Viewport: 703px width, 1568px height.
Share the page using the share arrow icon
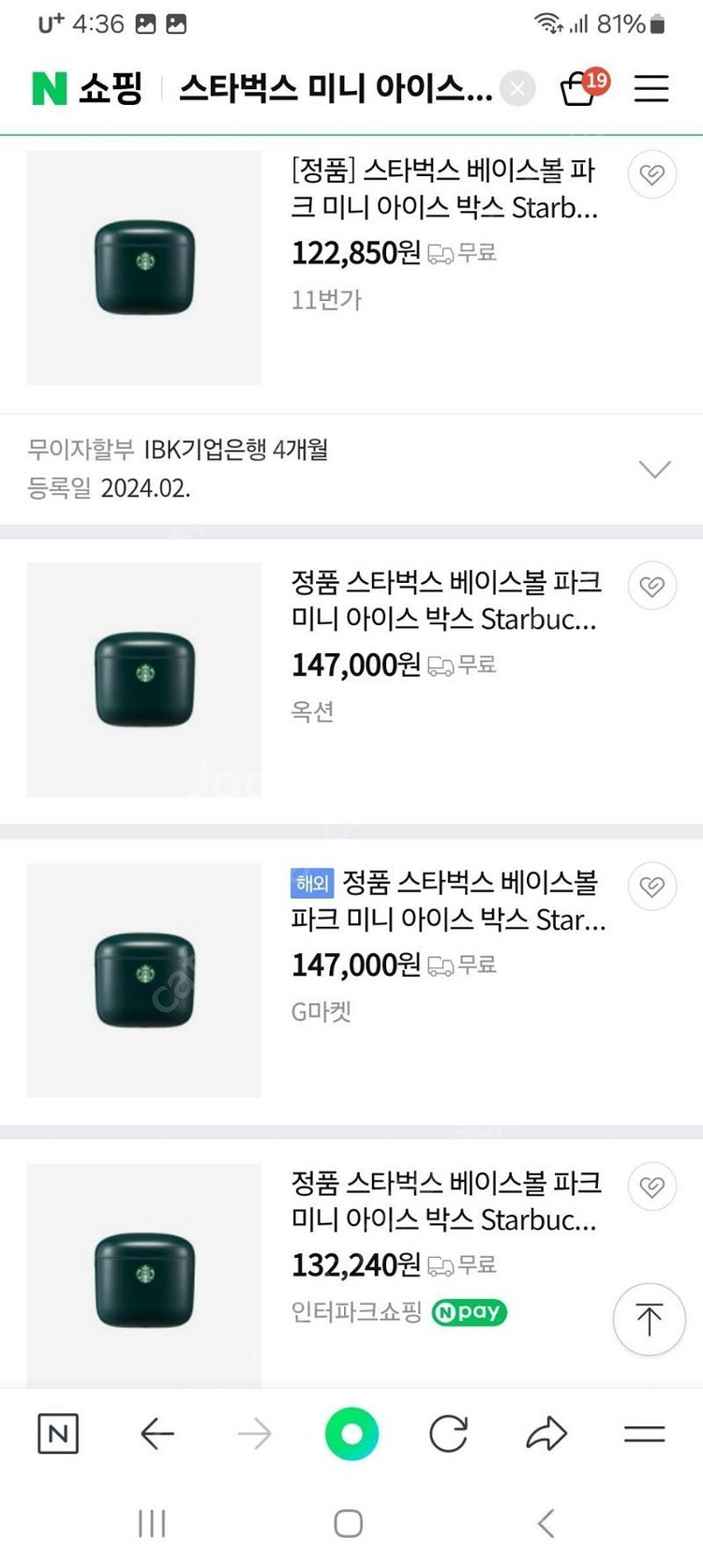[546, 1433]
